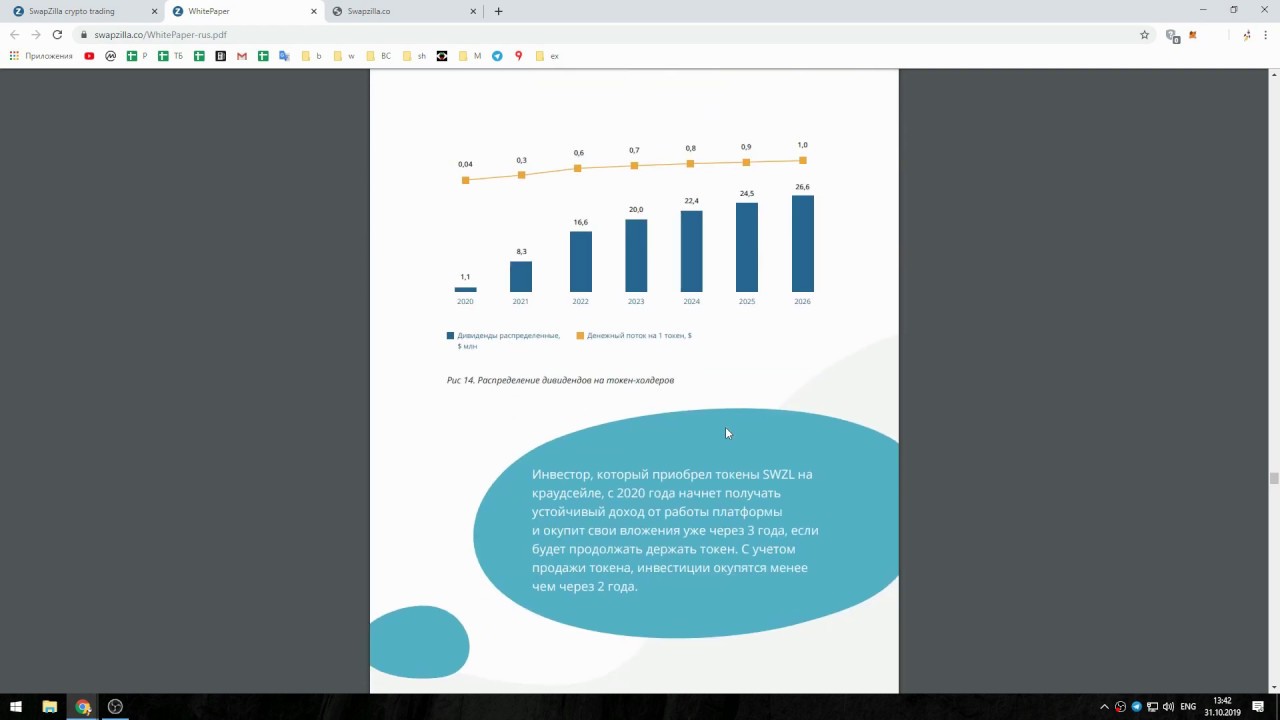1280x720 pixels.
Task: Open Chrome from the taskbar
Action: click(83, 707)
